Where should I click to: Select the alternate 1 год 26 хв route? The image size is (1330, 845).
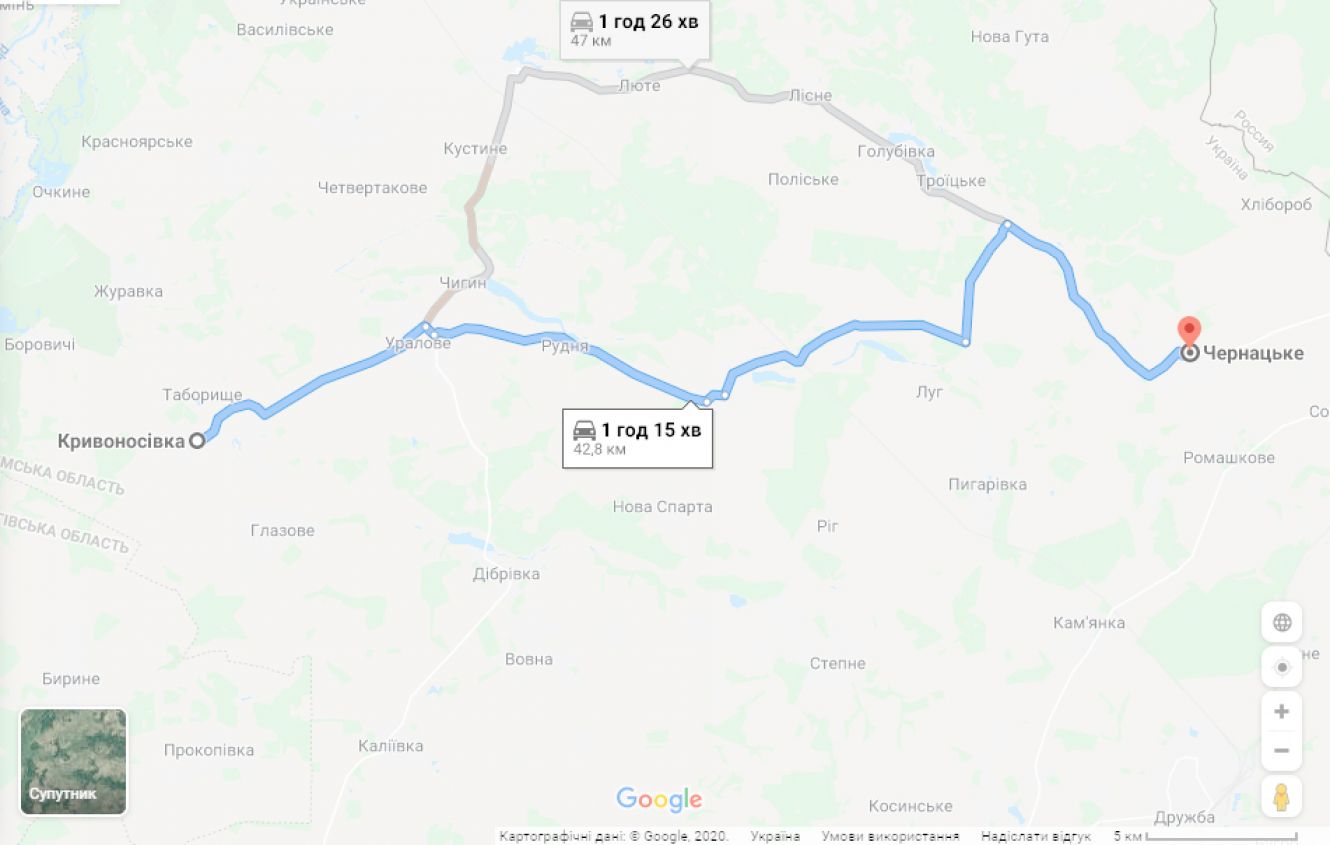[635, 30]
